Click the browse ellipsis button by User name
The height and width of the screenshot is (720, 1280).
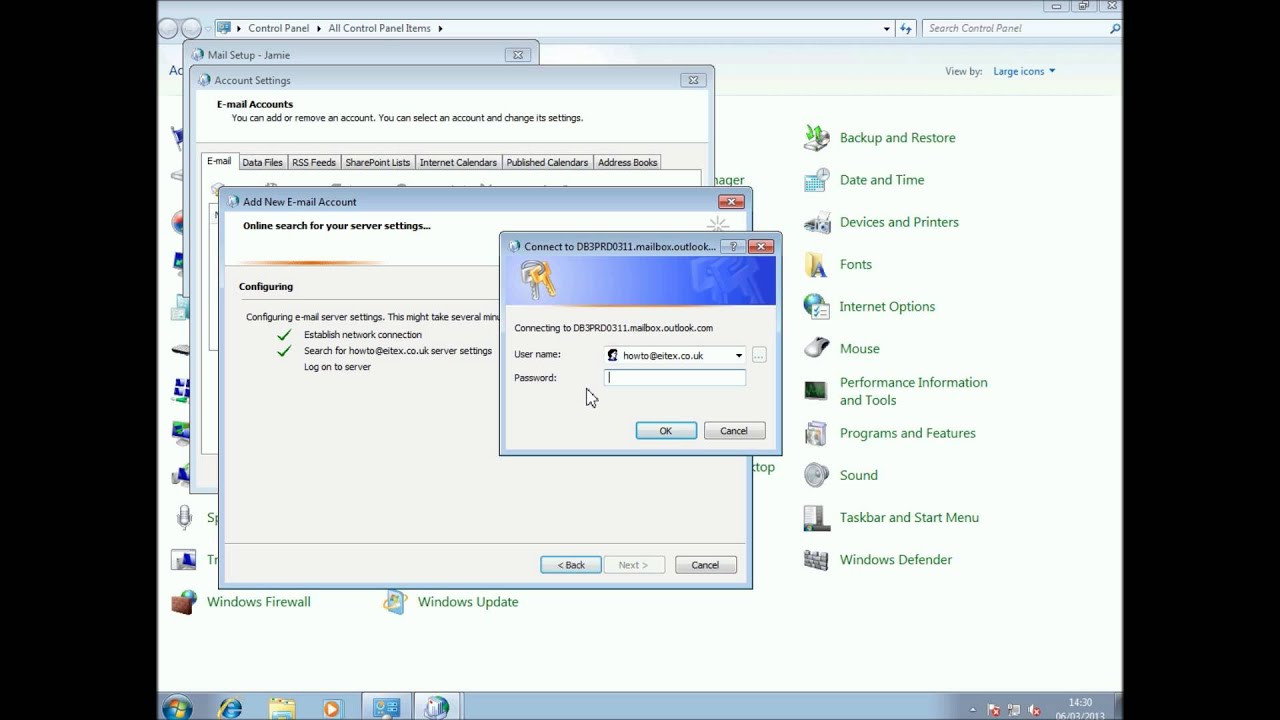[x=759, y=355]
